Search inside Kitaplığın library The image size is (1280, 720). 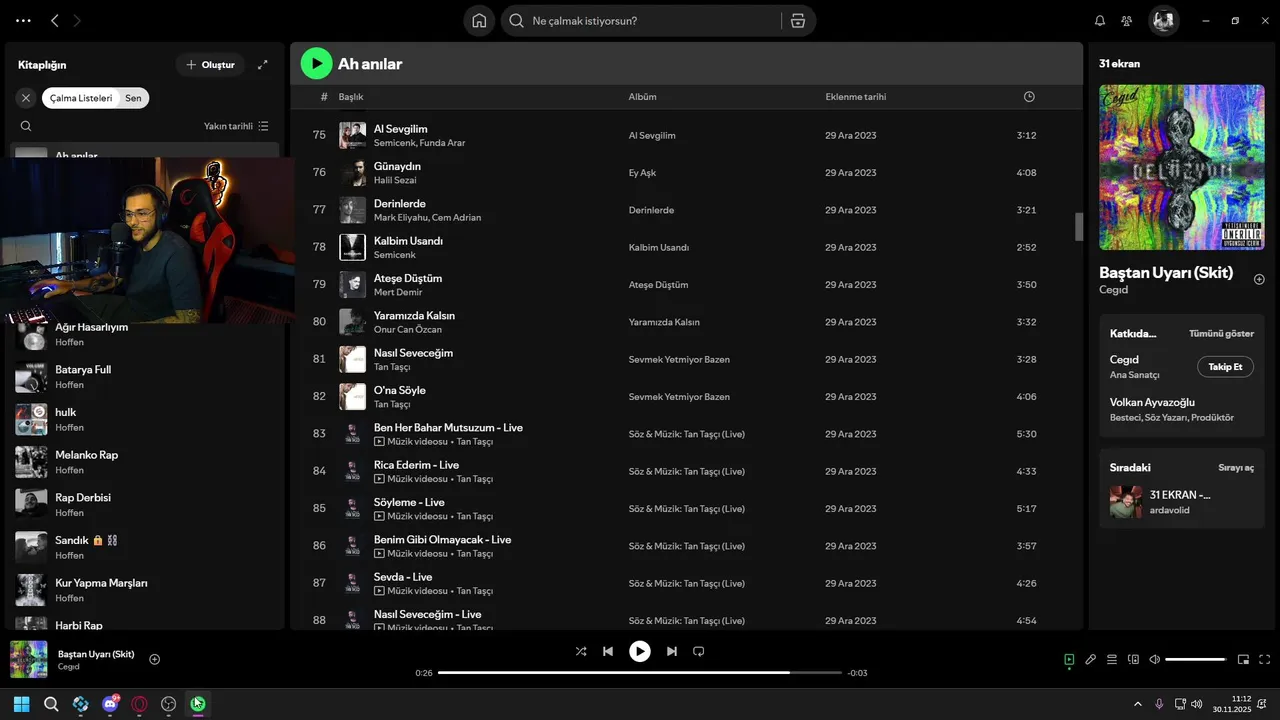26,126
